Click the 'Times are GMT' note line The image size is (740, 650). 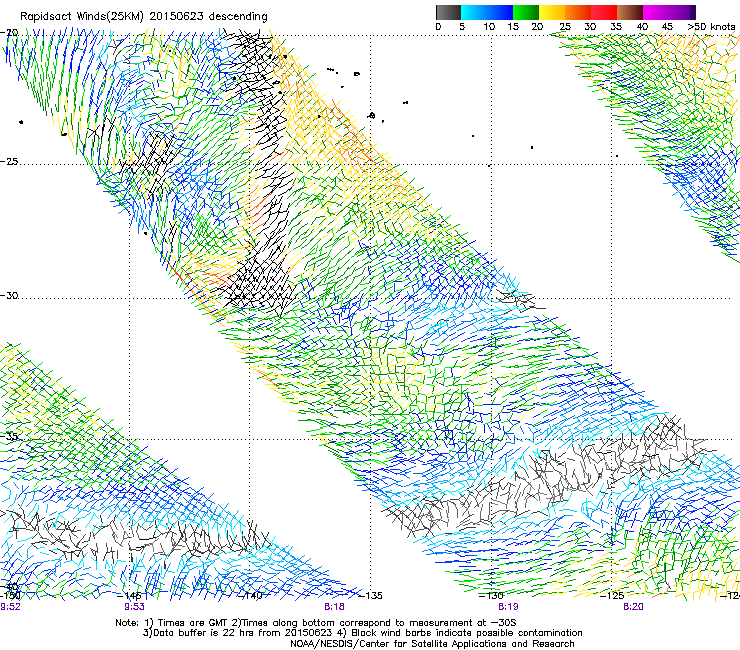[x=316, y=623]
